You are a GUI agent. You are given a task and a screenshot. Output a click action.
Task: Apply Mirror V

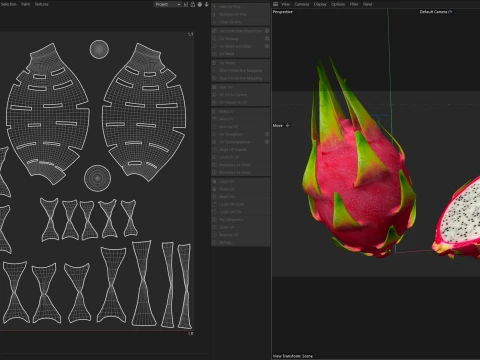[240, 119]
